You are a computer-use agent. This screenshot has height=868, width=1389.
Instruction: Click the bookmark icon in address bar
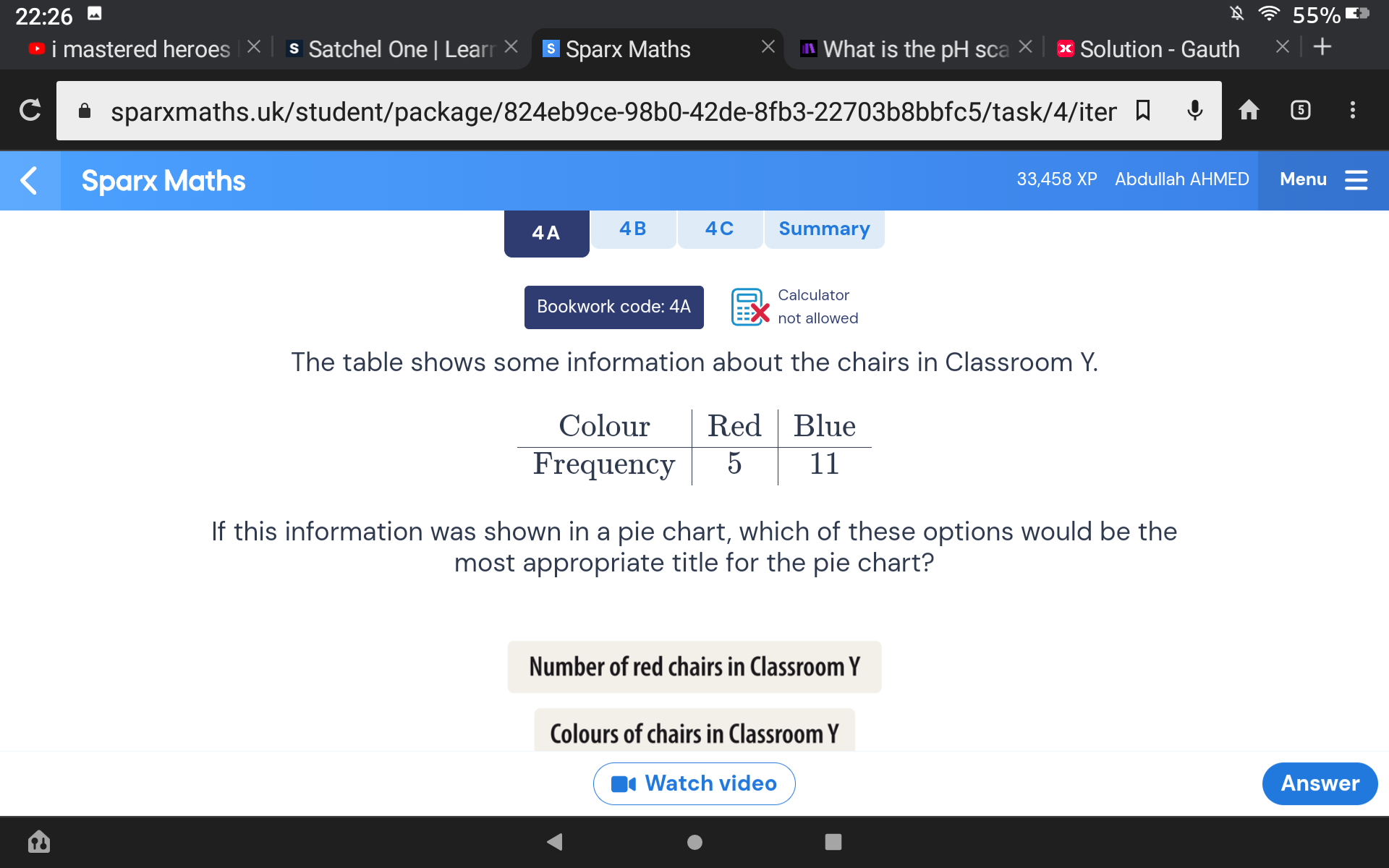[1147, 110]
